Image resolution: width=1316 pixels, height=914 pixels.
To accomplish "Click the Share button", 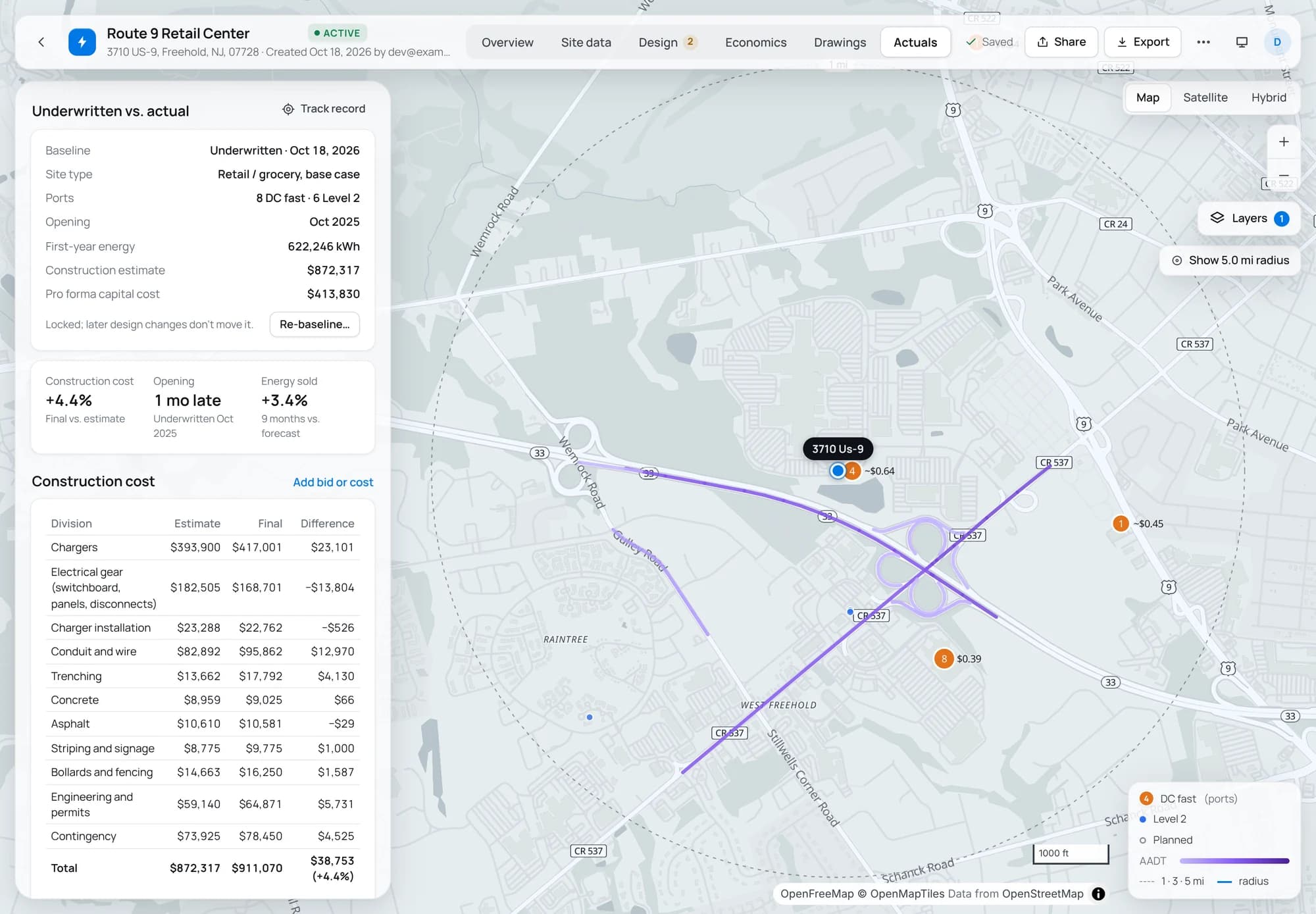I will coord(1061,42).
